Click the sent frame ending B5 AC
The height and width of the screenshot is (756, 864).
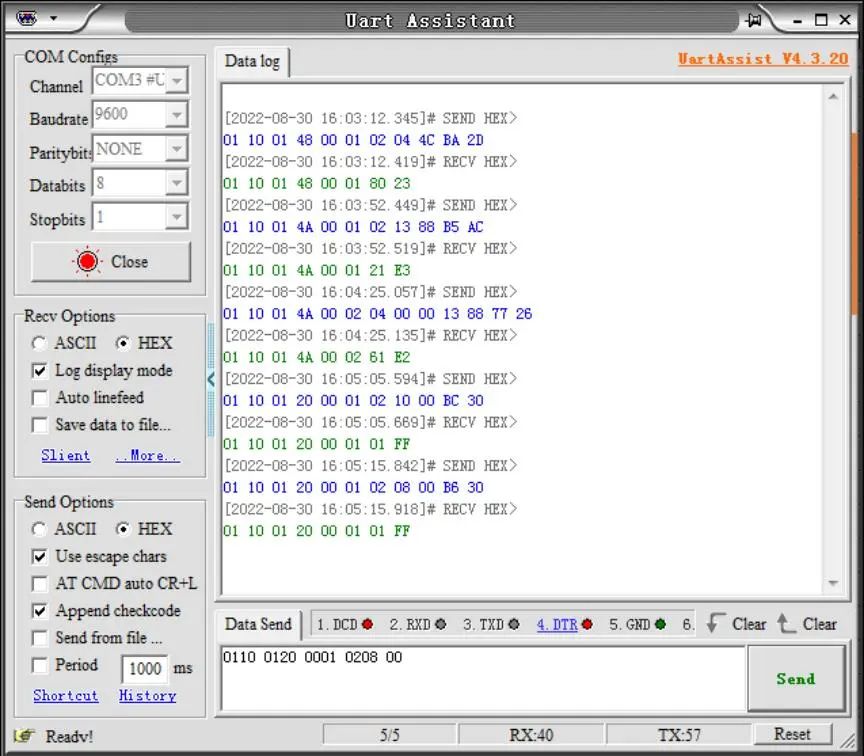[x=353, y=227]
